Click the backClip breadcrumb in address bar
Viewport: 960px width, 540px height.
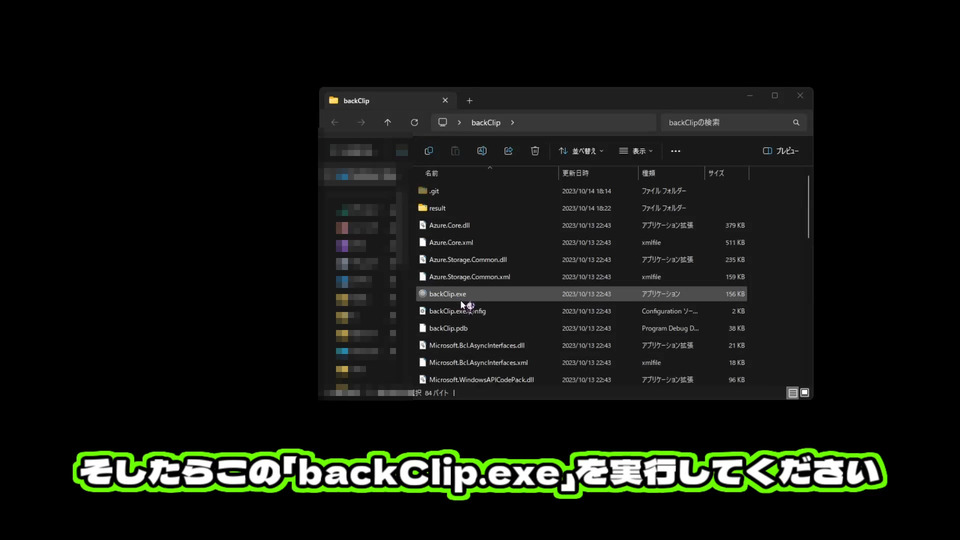(x=486, y=122)
